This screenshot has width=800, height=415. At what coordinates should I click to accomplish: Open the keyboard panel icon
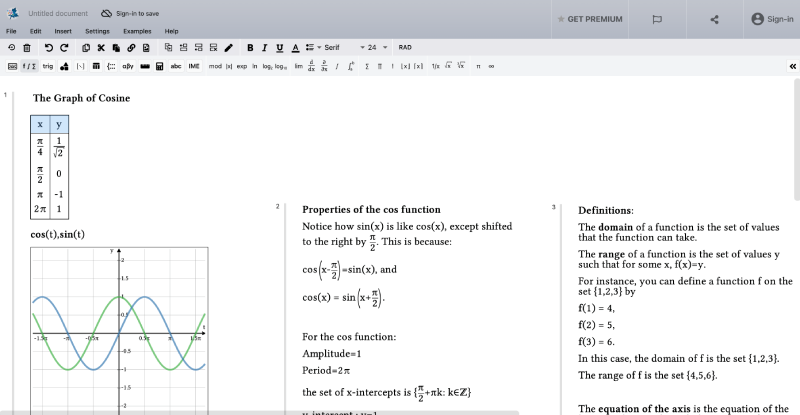pyautogui.click(x=13, y=66)
